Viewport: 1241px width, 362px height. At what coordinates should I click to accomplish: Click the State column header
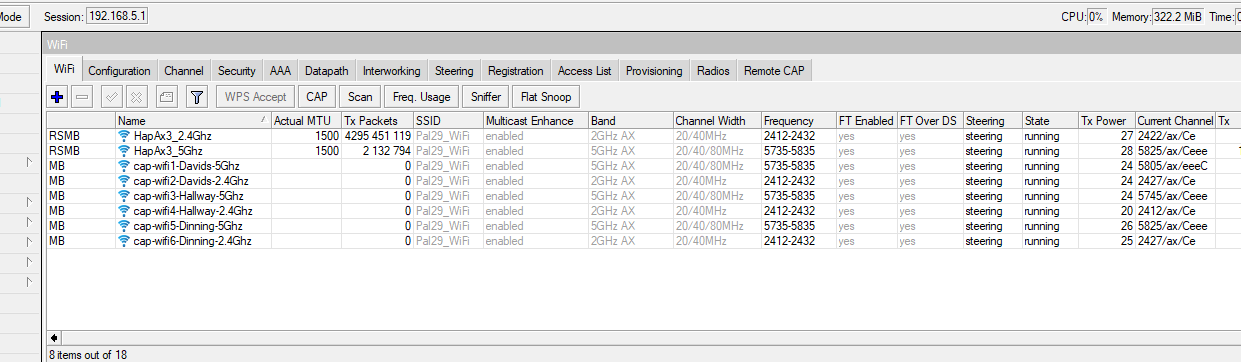(x=1050, y=121)
